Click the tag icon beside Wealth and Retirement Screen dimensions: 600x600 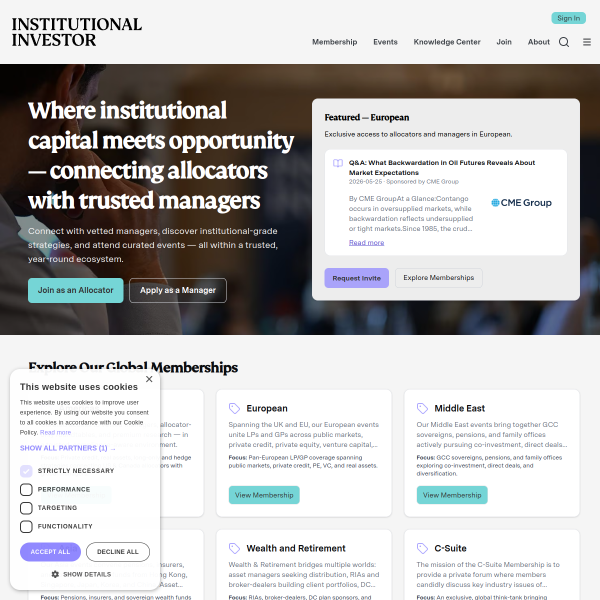(234, 548)
